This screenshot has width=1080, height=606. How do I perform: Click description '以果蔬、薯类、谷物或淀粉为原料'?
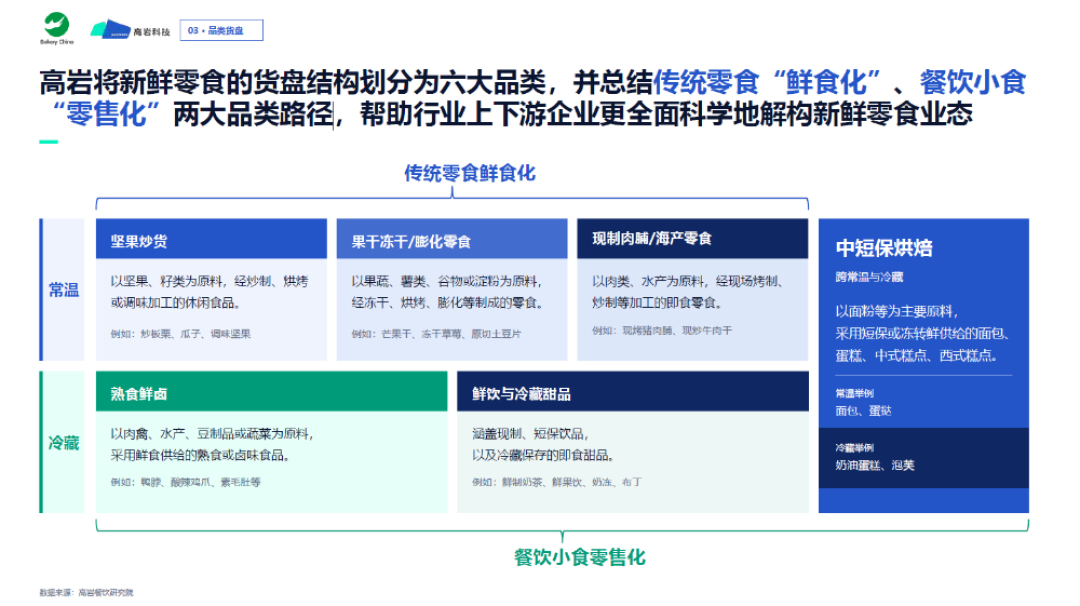(446, 281)
